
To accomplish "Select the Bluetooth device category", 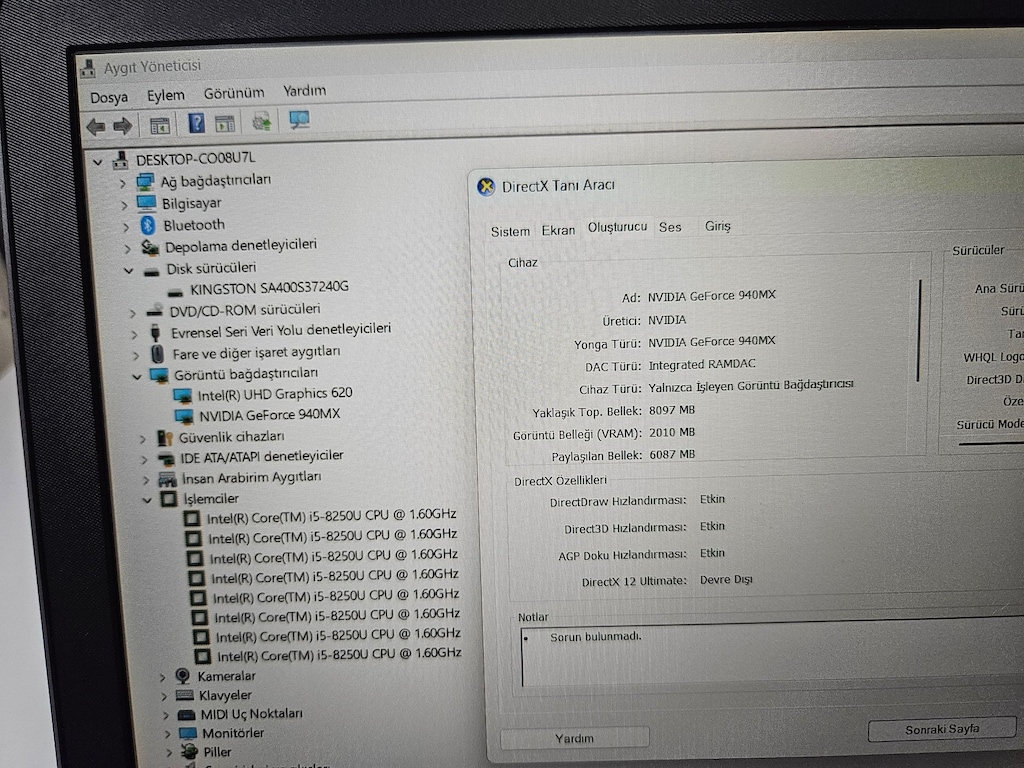I will click(x=193, y=225).
